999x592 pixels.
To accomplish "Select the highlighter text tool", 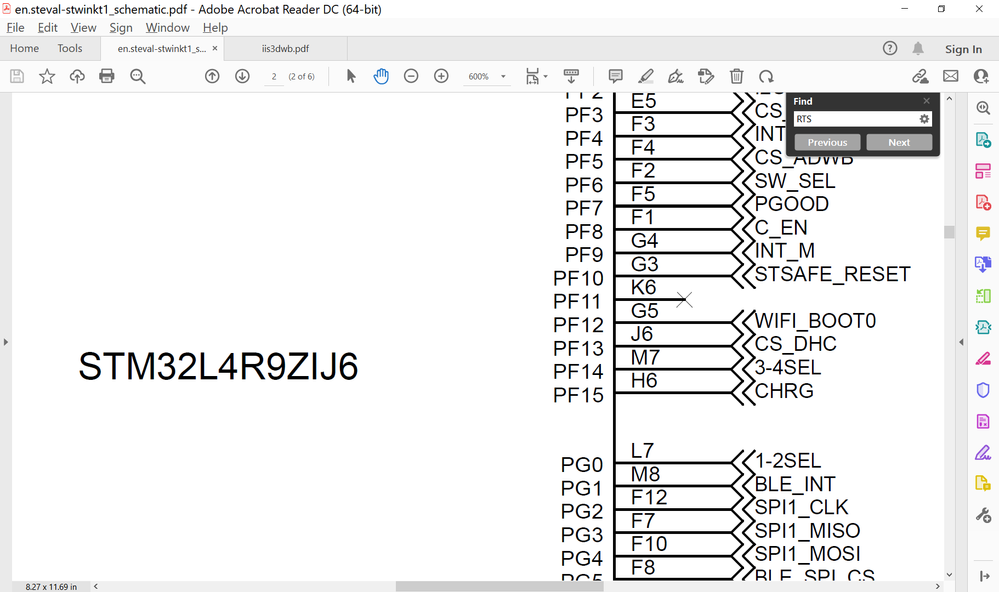I will pos(645,76).
